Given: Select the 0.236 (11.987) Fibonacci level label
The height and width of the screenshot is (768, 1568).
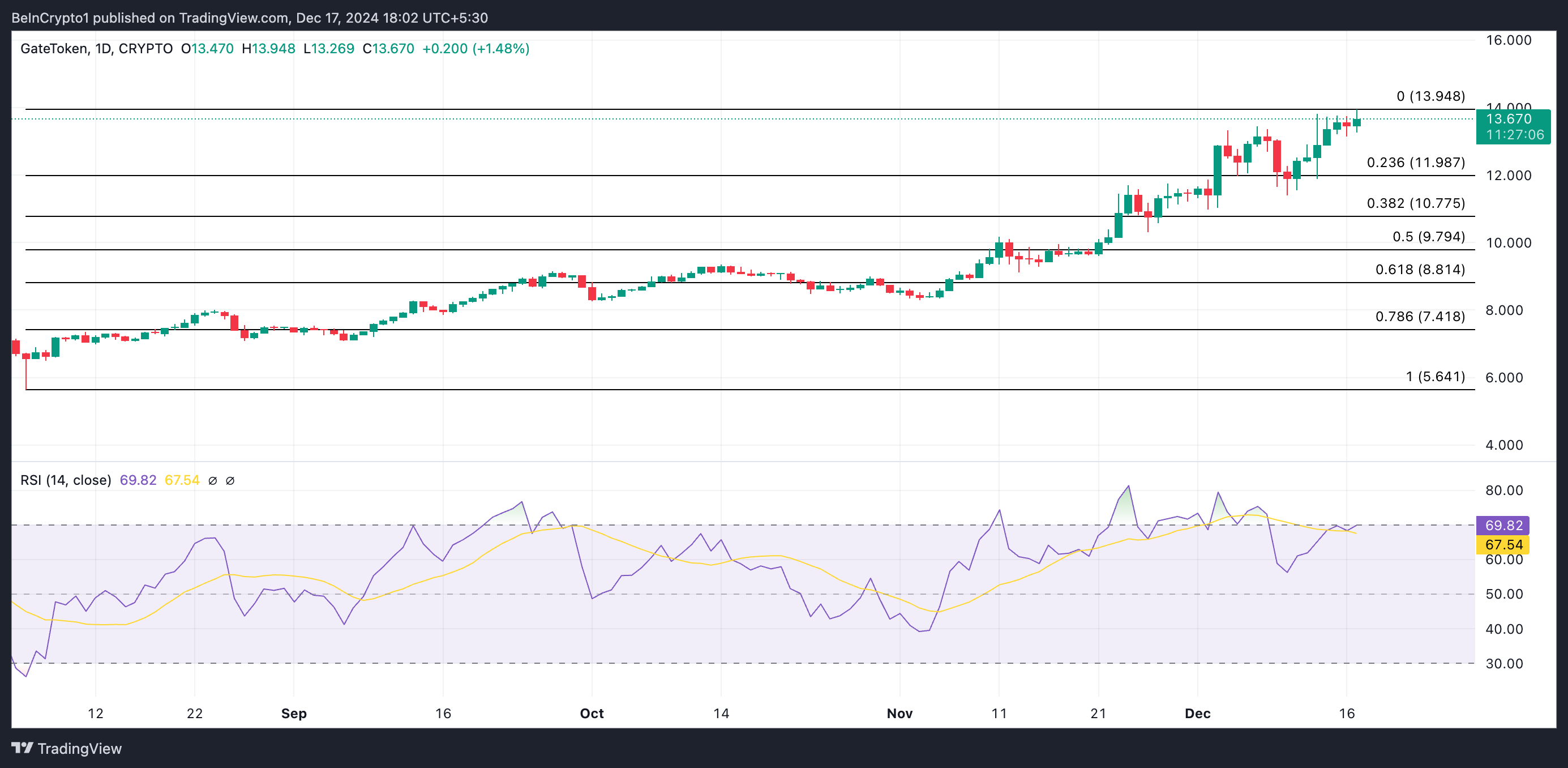Looking at the screenshot, I should click(1416, 163).
